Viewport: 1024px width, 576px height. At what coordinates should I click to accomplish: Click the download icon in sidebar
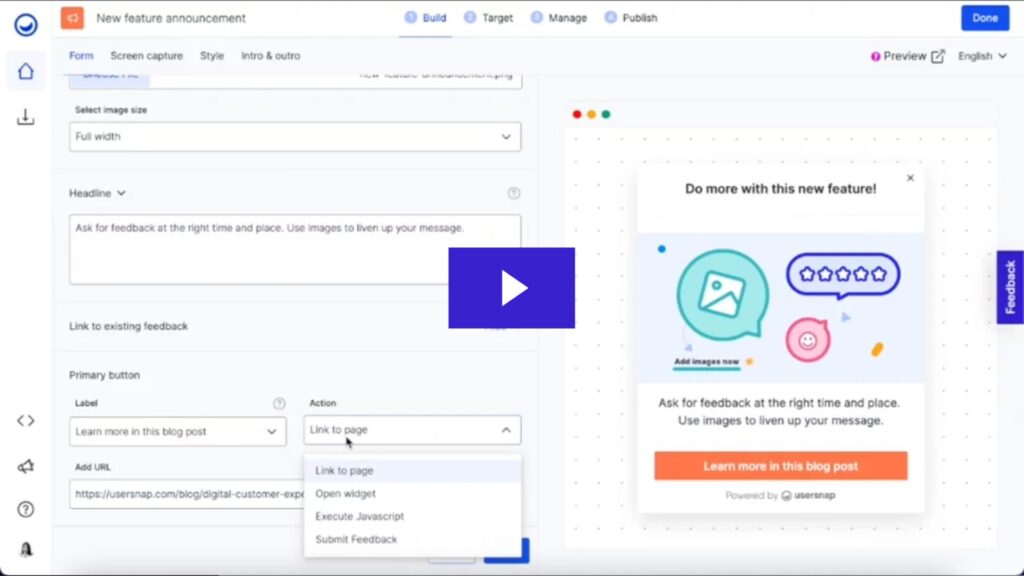(26, 118)
